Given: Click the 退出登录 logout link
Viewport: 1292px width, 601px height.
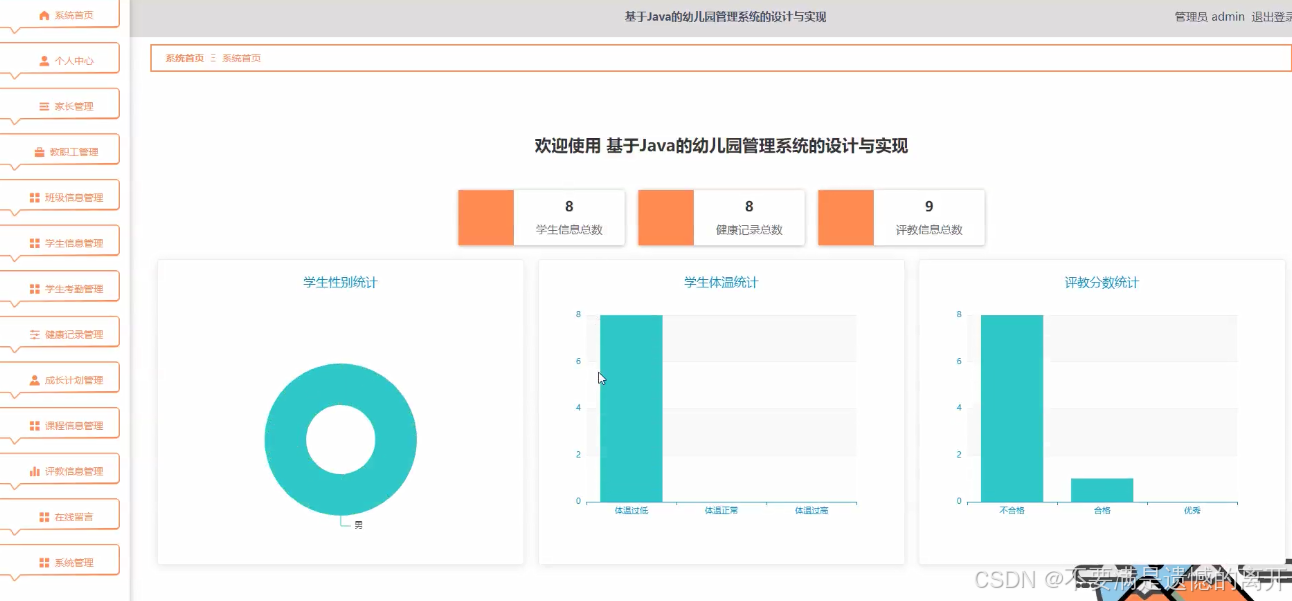Looking at the screenshot, I should coord(1271,17).
